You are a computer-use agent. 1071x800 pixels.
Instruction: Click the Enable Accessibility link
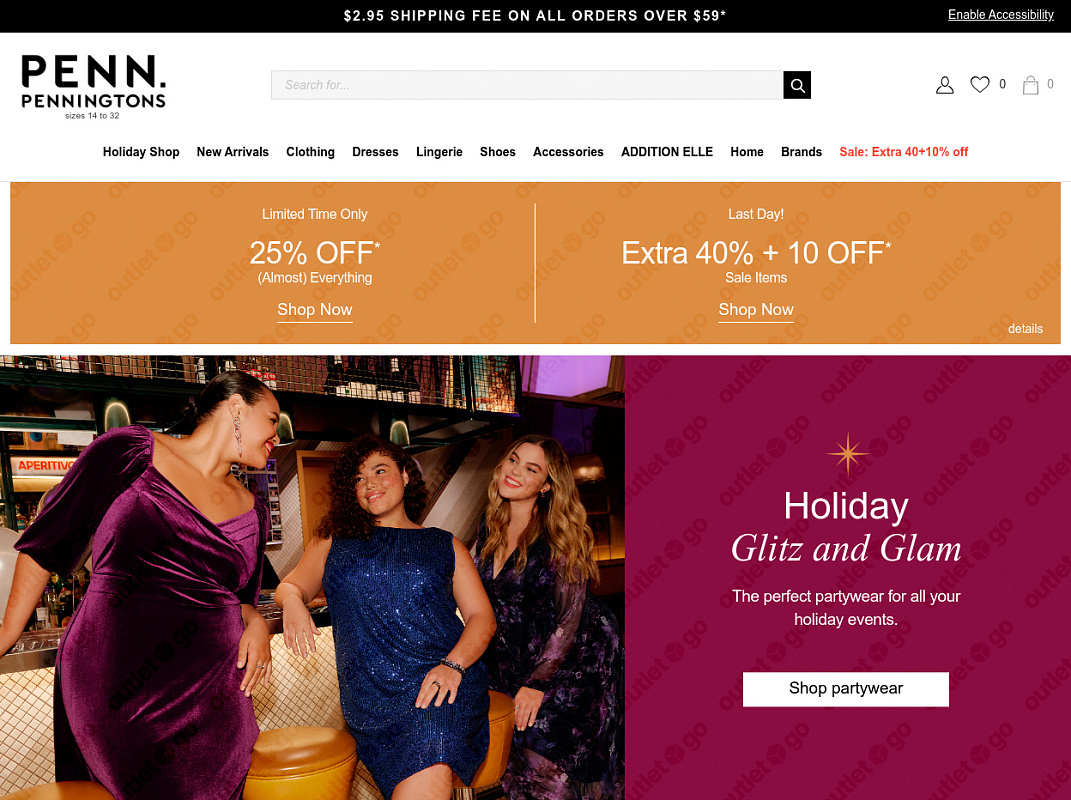point(1001,15)
